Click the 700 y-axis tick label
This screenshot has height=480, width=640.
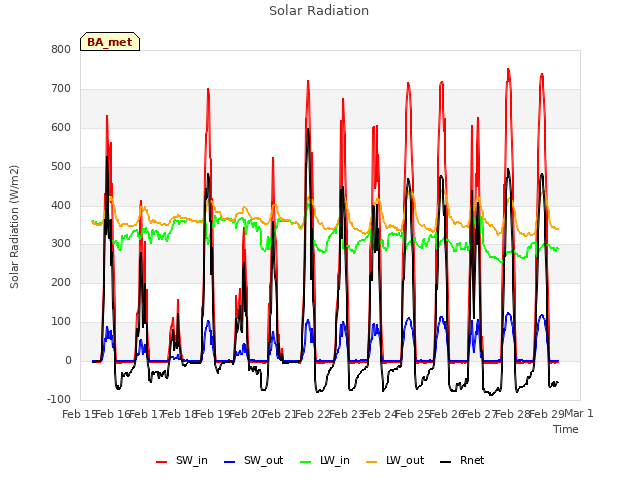click(x=61, y=89)
